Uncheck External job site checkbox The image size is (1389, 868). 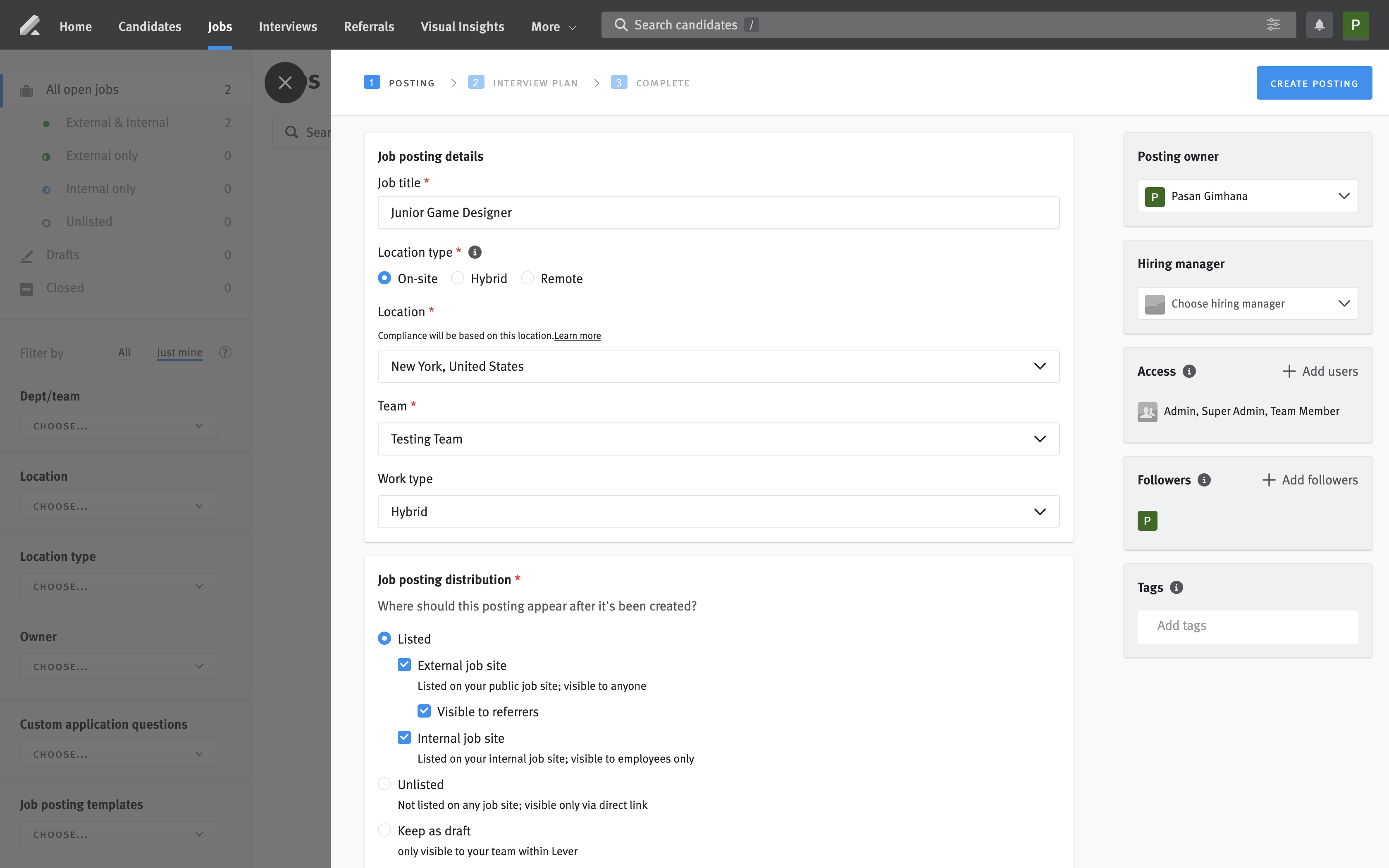[404, 665]
